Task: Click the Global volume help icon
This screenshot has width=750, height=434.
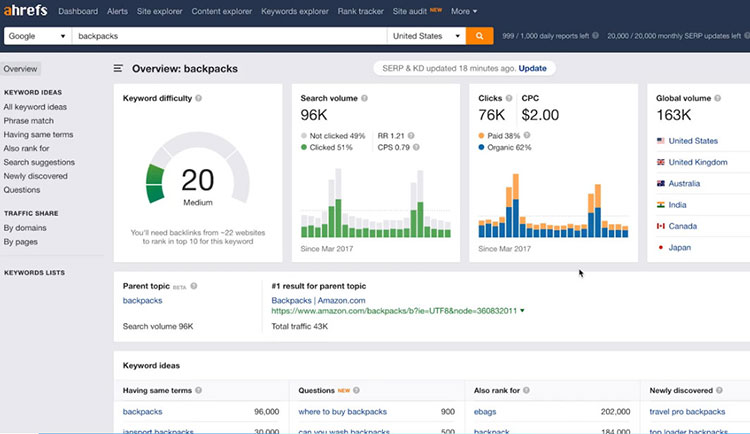Action: coord(720,99)
